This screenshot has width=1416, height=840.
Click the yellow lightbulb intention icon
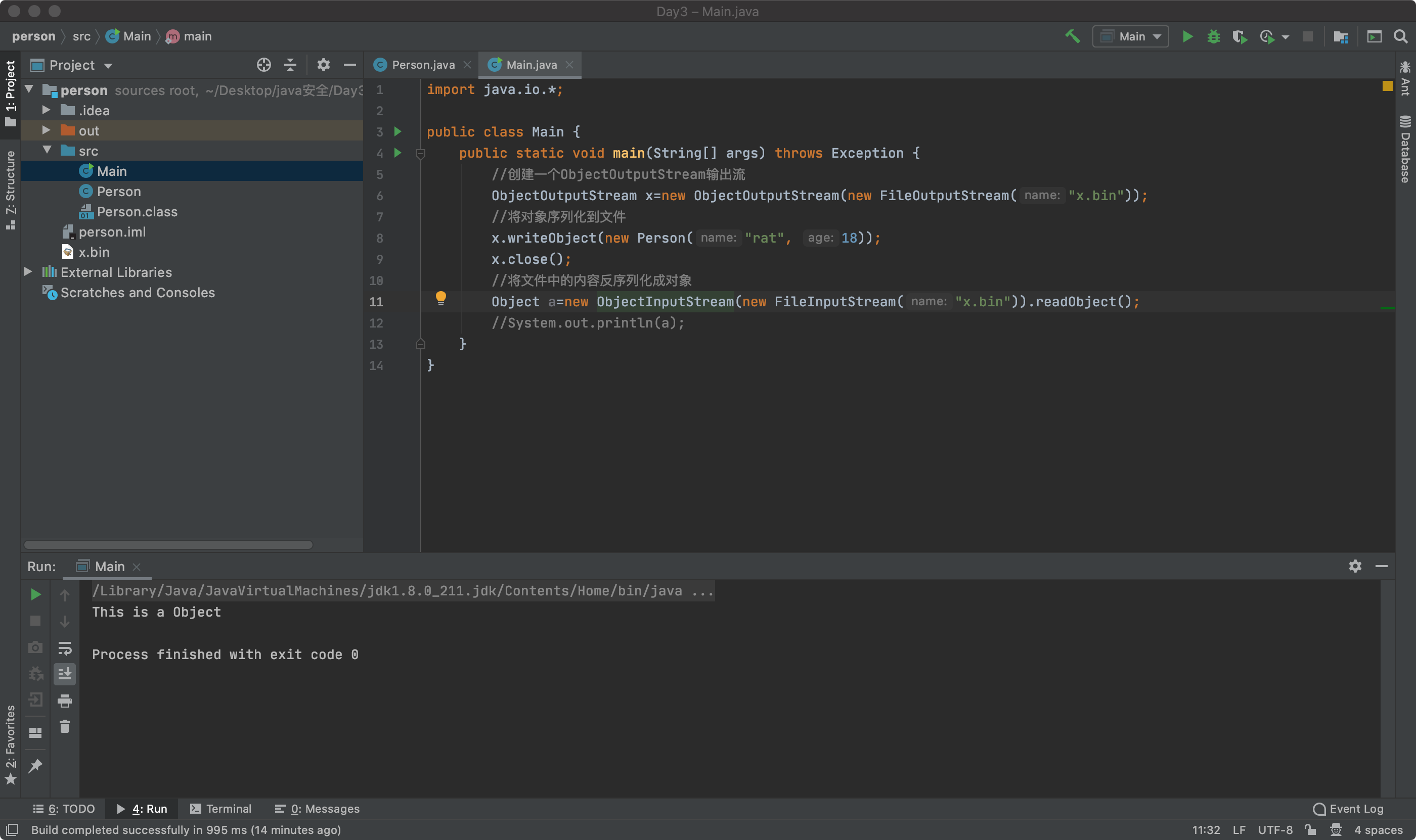440,298
